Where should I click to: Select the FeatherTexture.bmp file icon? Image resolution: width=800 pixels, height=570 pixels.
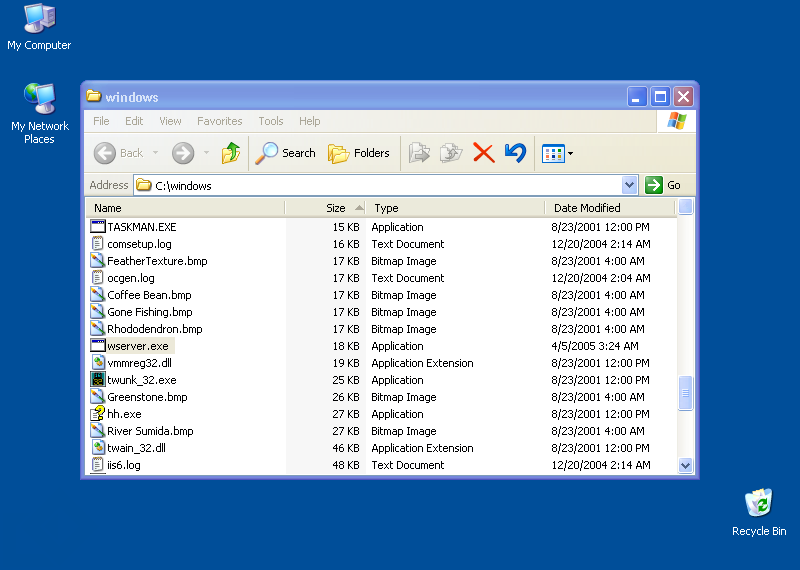[97, 261]
